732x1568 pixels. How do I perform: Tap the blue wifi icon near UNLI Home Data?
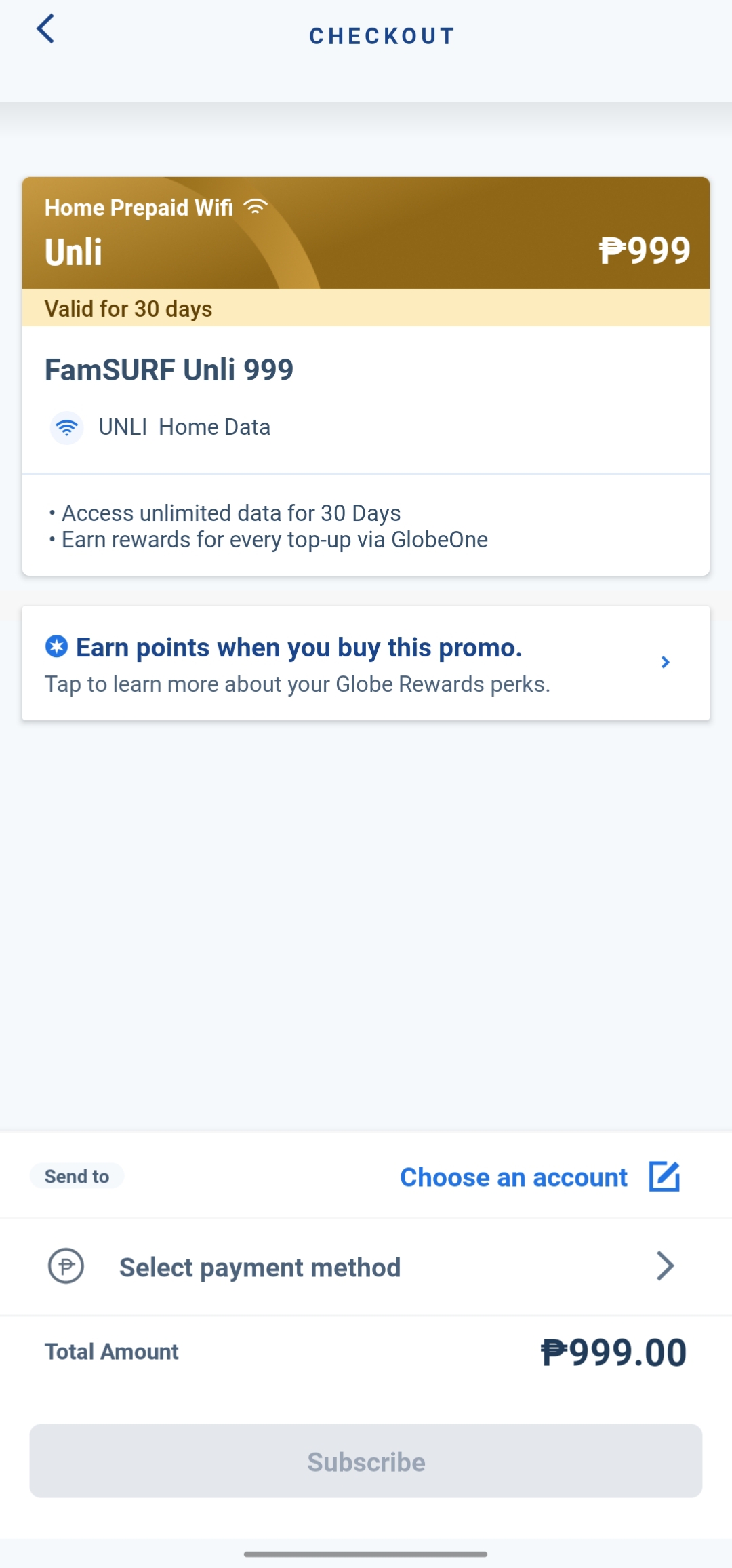click(x=66, y=428)
